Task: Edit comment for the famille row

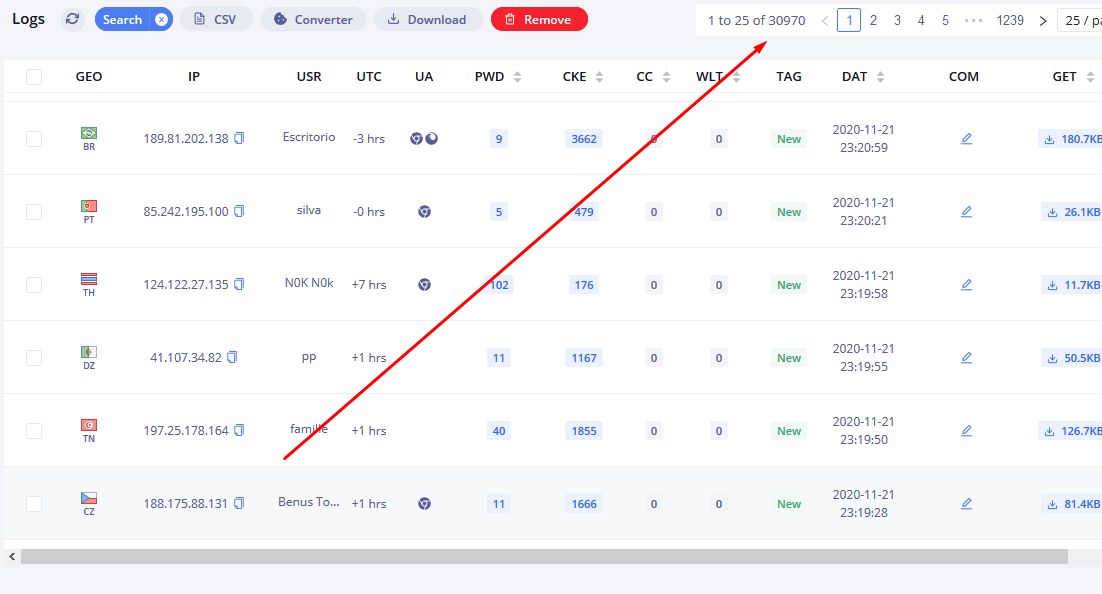Action: (966, 432)
